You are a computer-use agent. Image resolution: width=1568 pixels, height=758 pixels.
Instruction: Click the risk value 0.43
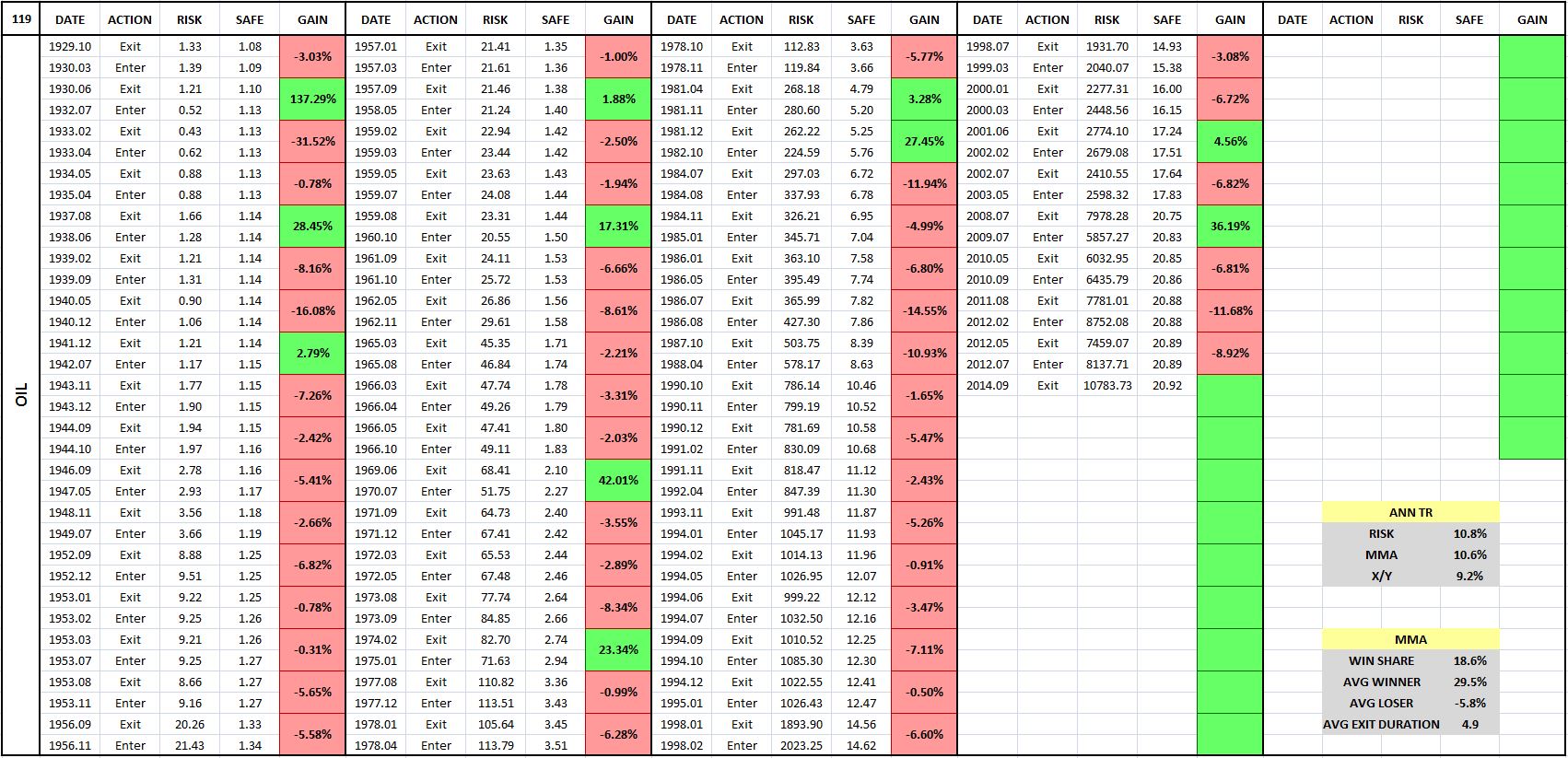pyautogui.click(x=190, y=131)
